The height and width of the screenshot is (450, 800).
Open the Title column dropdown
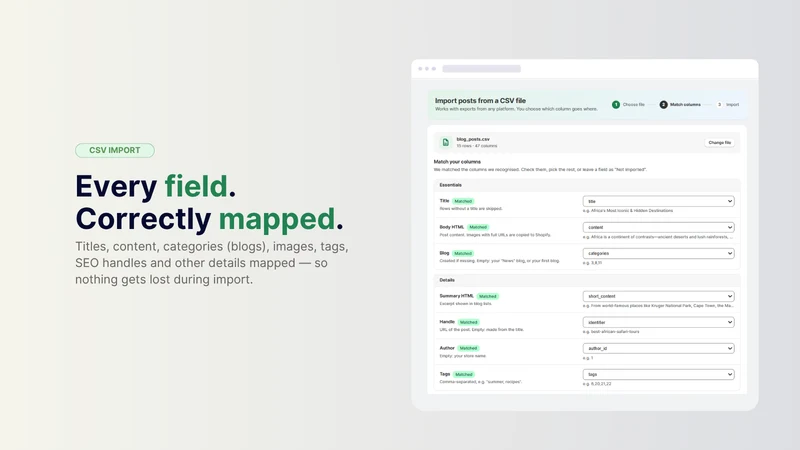pos(659,201)
